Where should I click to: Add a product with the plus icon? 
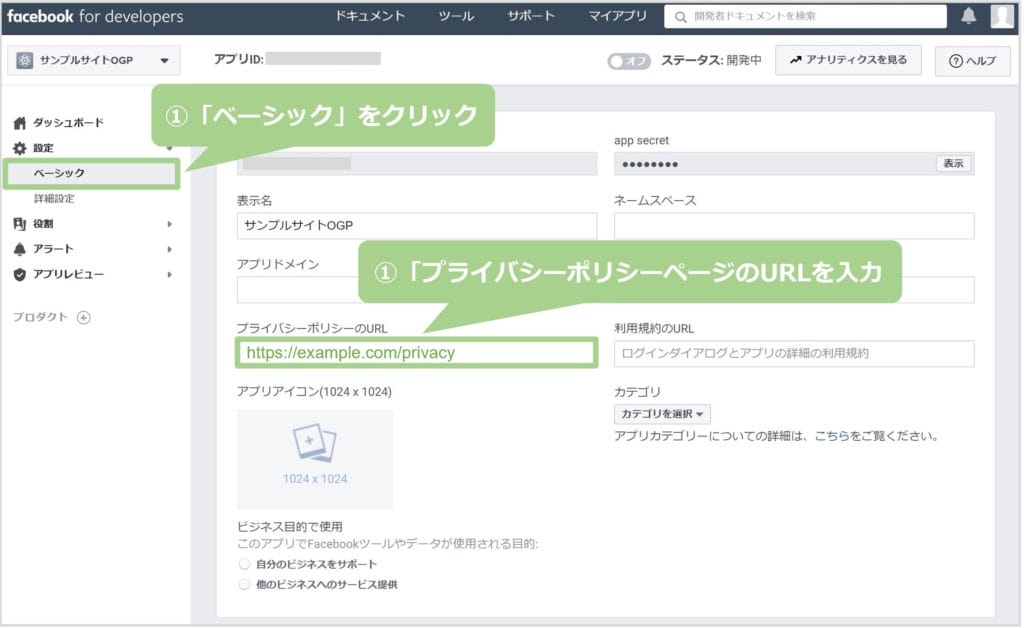coord(84,318)
